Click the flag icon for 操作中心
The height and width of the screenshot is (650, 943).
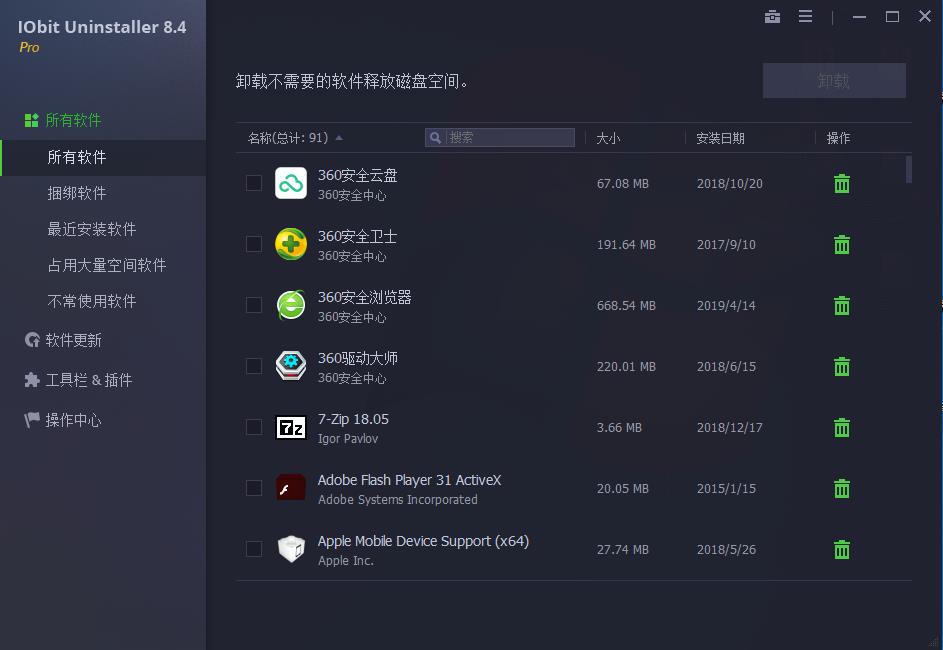(x=32, y=419)
